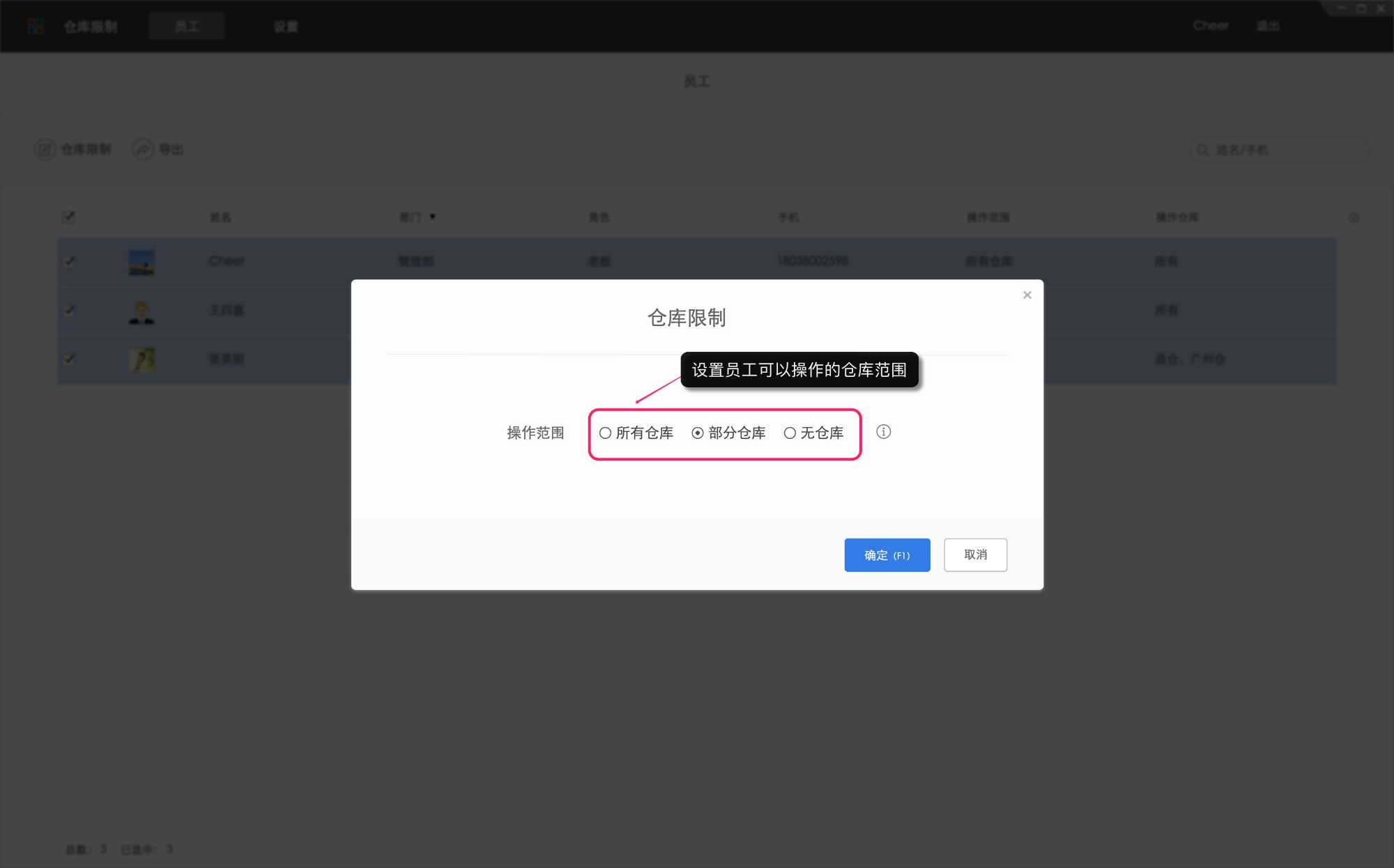Uncheck the checkbox on 张美丽's row
The width and height of the screenshot is (1394, 868).
(x=68, y=360)
